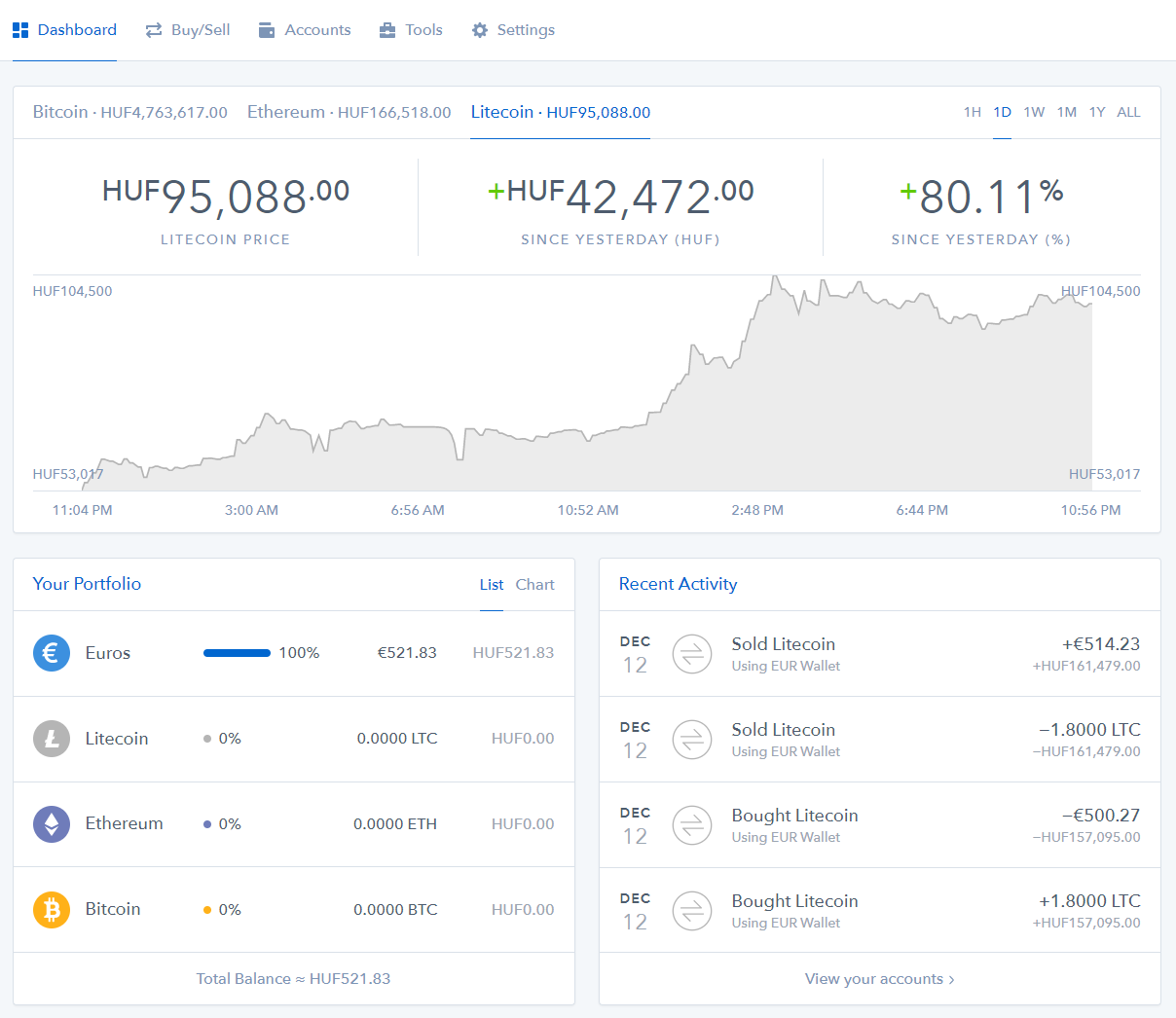Image resolution: width=1176 pixels, height=1018 pixels.
Task: Click the Bitcoin 0% orange allocation dot
Action: click(207, 910)
